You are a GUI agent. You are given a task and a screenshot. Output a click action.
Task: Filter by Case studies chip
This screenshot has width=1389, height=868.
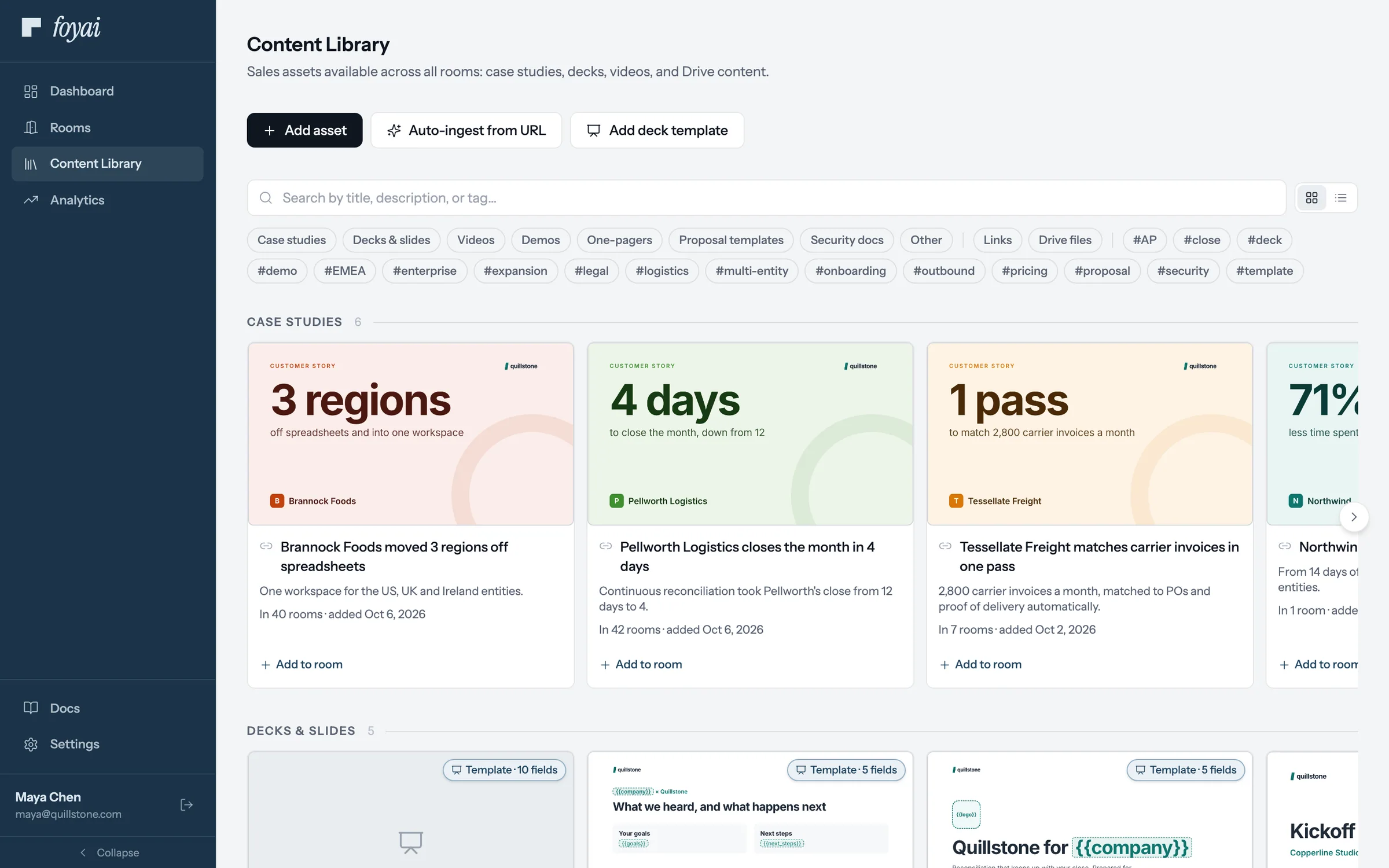292,240
